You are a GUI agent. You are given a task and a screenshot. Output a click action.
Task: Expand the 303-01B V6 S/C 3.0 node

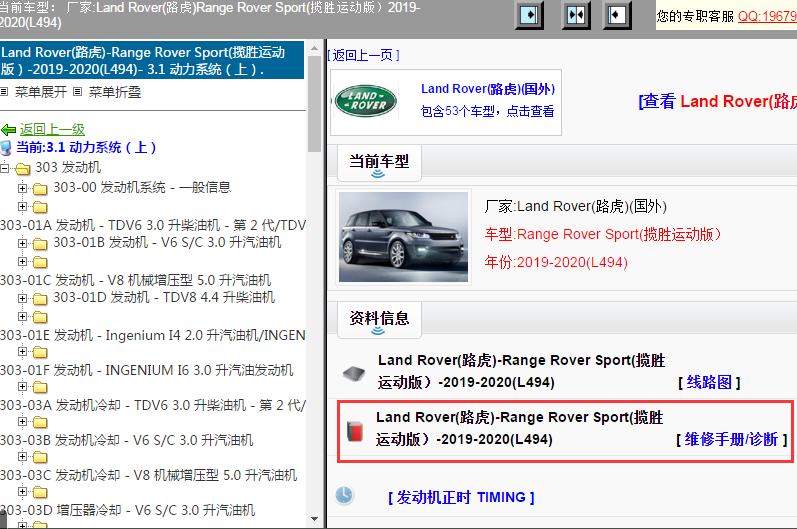click(22, 243)
